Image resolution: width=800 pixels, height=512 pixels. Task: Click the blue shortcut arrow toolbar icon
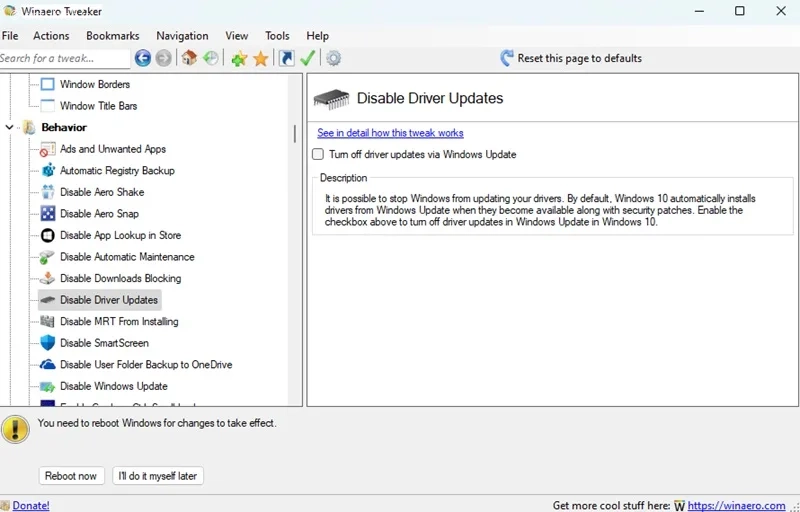pyautogui.click(x=287, y=59)
